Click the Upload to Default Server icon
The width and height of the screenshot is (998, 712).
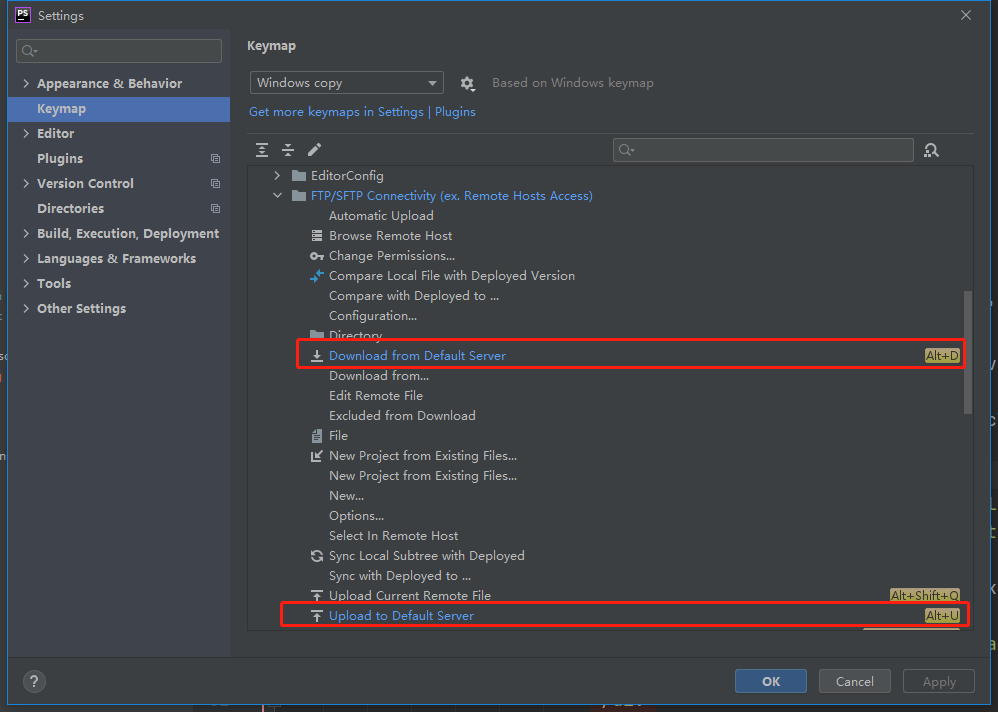[x=316, y=616]
